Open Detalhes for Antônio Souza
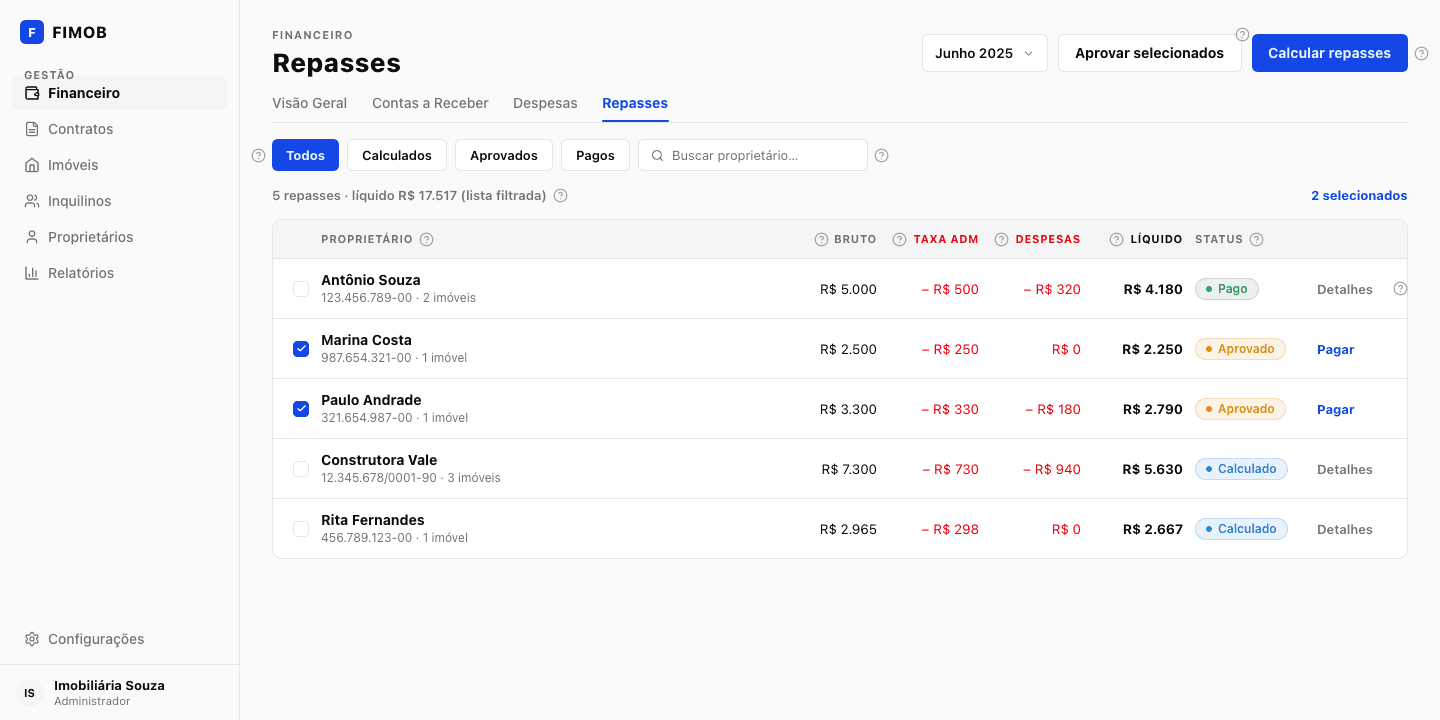This screenshot has width=1440, height=720. tap(1345, 289)
